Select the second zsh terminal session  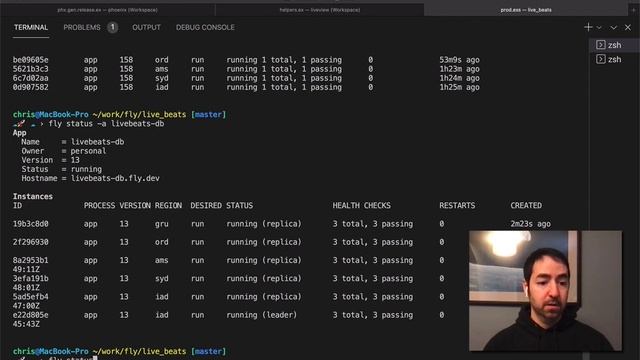tap(614, 59)
